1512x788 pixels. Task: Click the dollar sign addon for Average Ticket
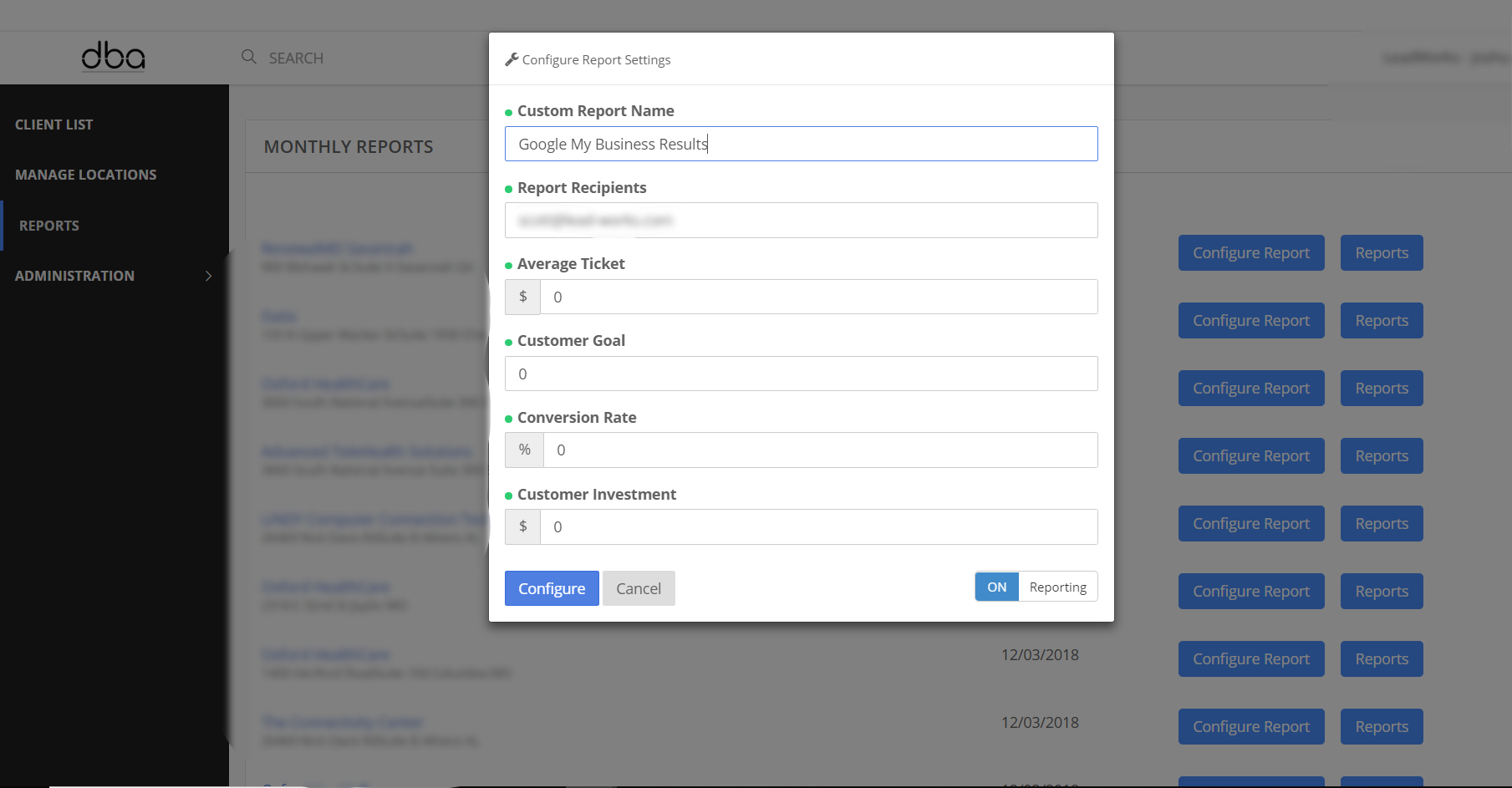(523, 297)
